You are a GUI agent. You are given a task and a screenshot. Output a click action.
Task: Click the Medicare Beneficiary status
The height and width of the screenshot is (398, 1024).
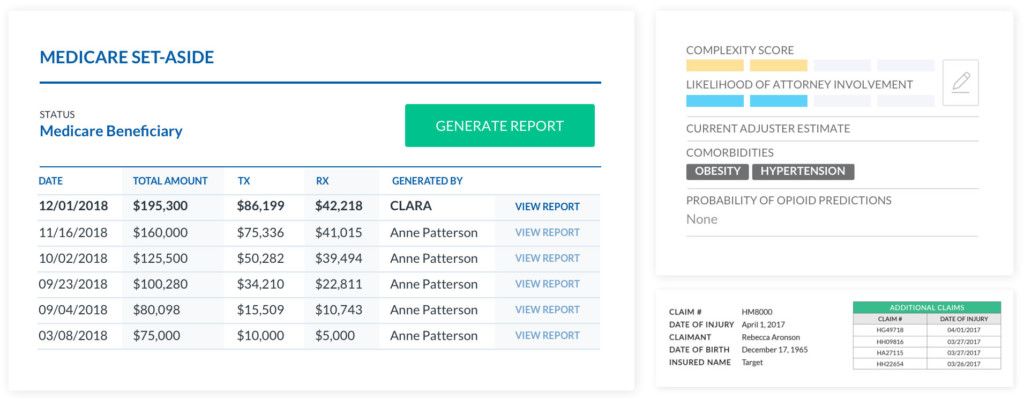(x=111, y=131)
